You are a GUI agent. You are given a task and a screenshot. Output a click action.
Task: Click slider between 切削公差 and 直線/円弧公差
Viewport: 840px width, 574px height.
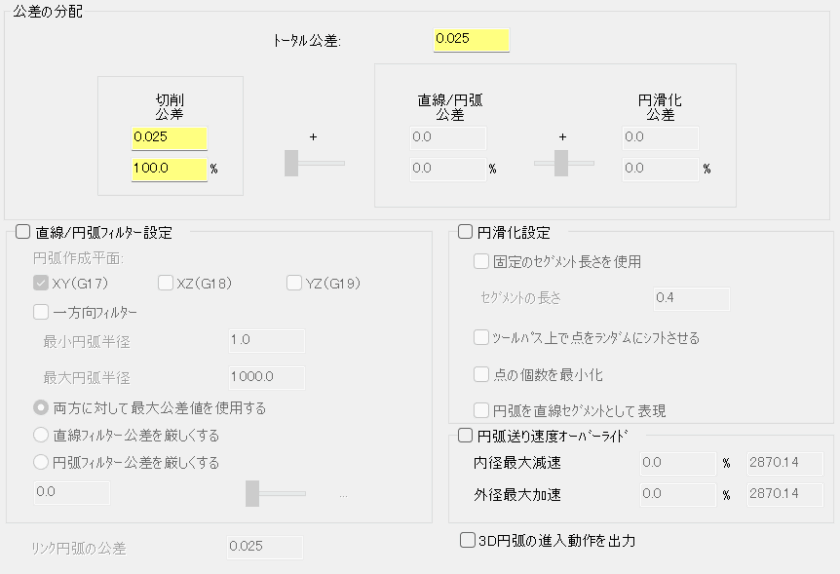(x=292, y=162)
